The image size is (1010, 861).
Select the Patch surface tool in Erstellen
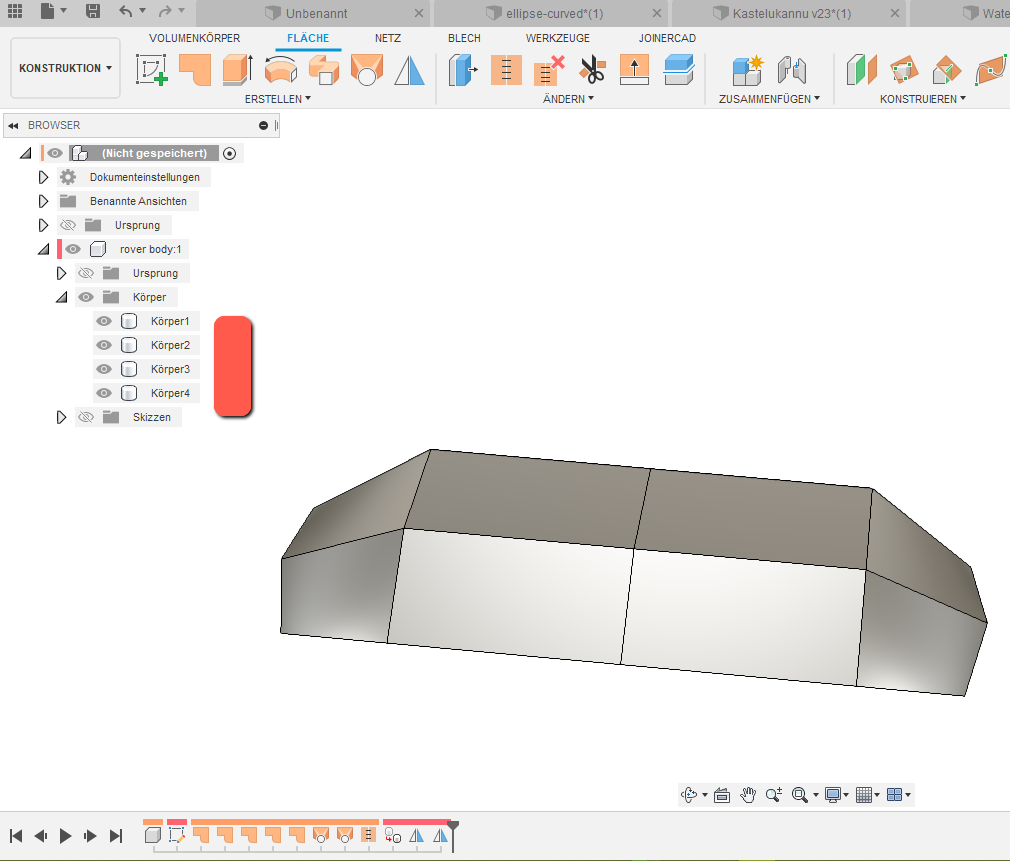tap(195, 70)
